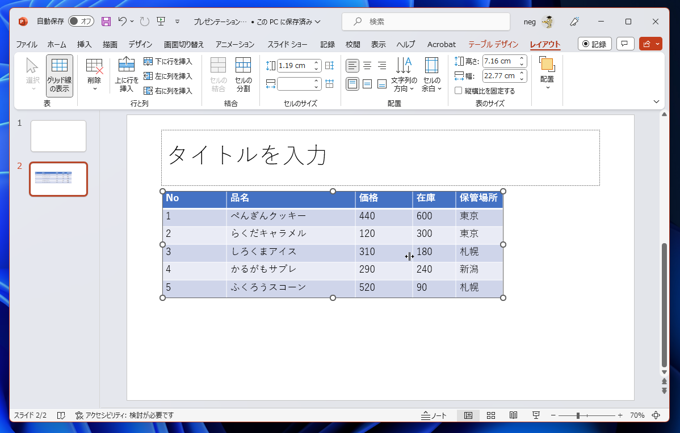Click the Save icon in title bar
Viewport: 680px width, 433px height.
pos(106,21)
